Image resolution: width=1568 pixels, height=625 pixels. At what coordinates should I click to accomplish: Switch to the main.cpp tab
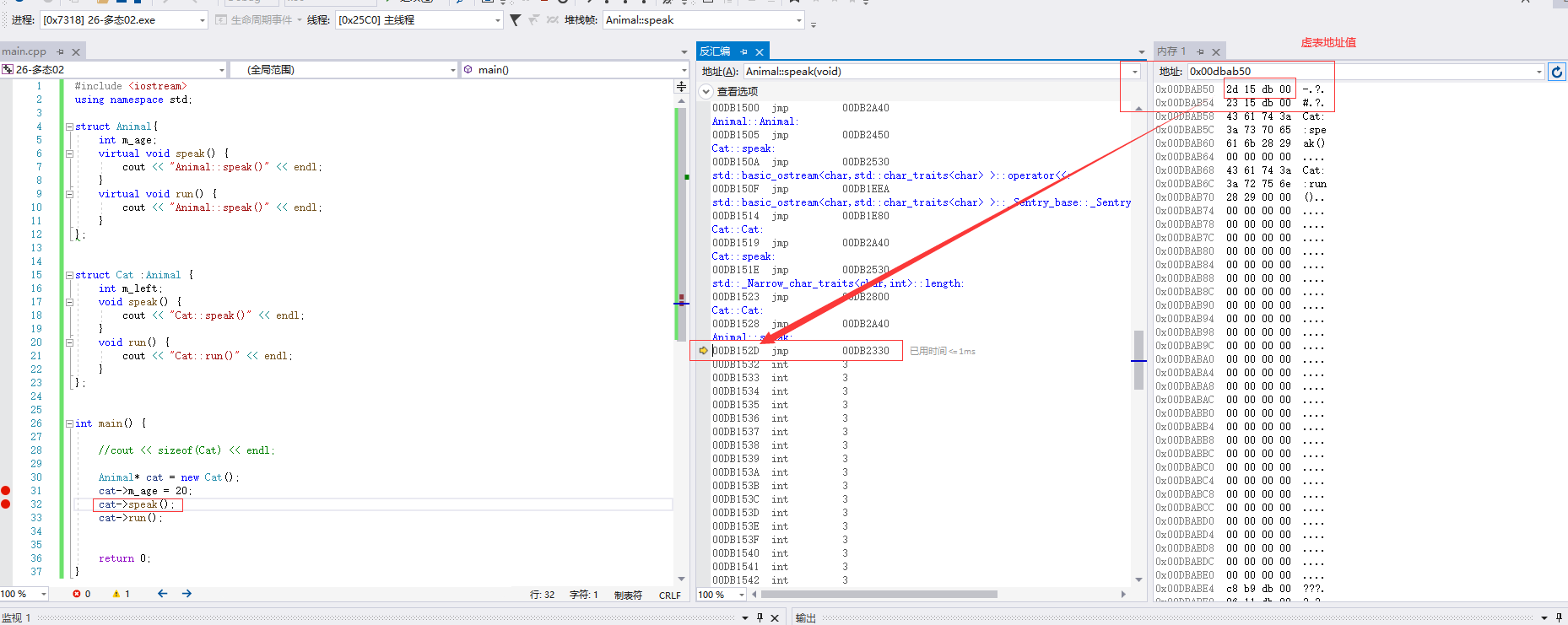pyautogui.click(x=24, y=51)
